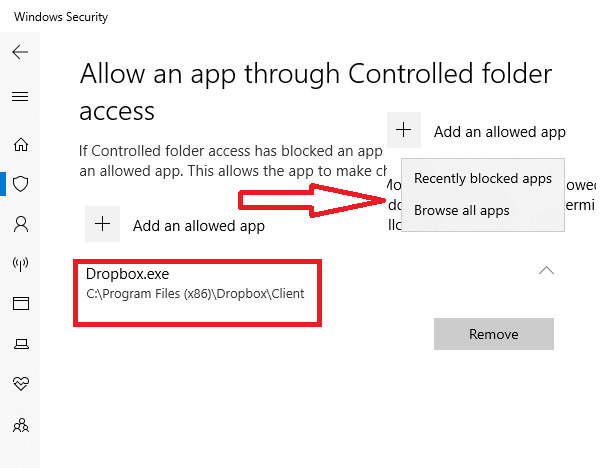Open the Home section icon
This screenshot has height=468, width=601.
tap(20, 145)
